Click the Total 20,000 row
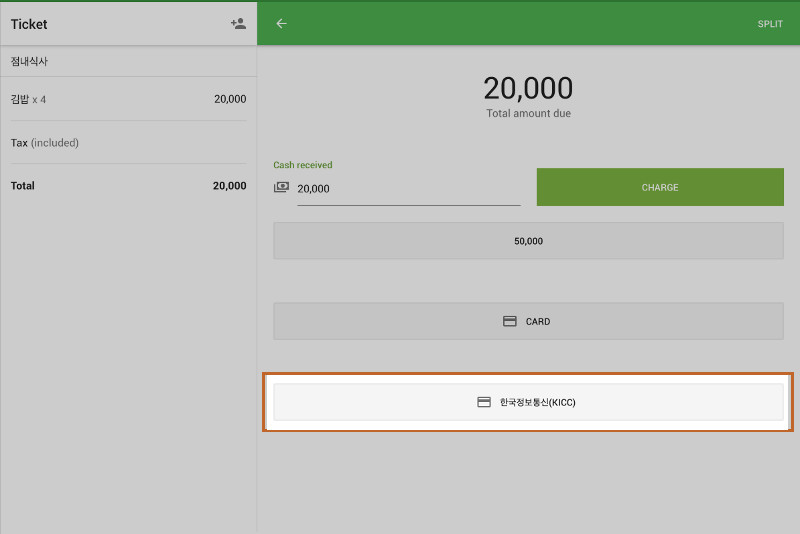This screenshot has width=800, height=534. click(x=129, y=186)
